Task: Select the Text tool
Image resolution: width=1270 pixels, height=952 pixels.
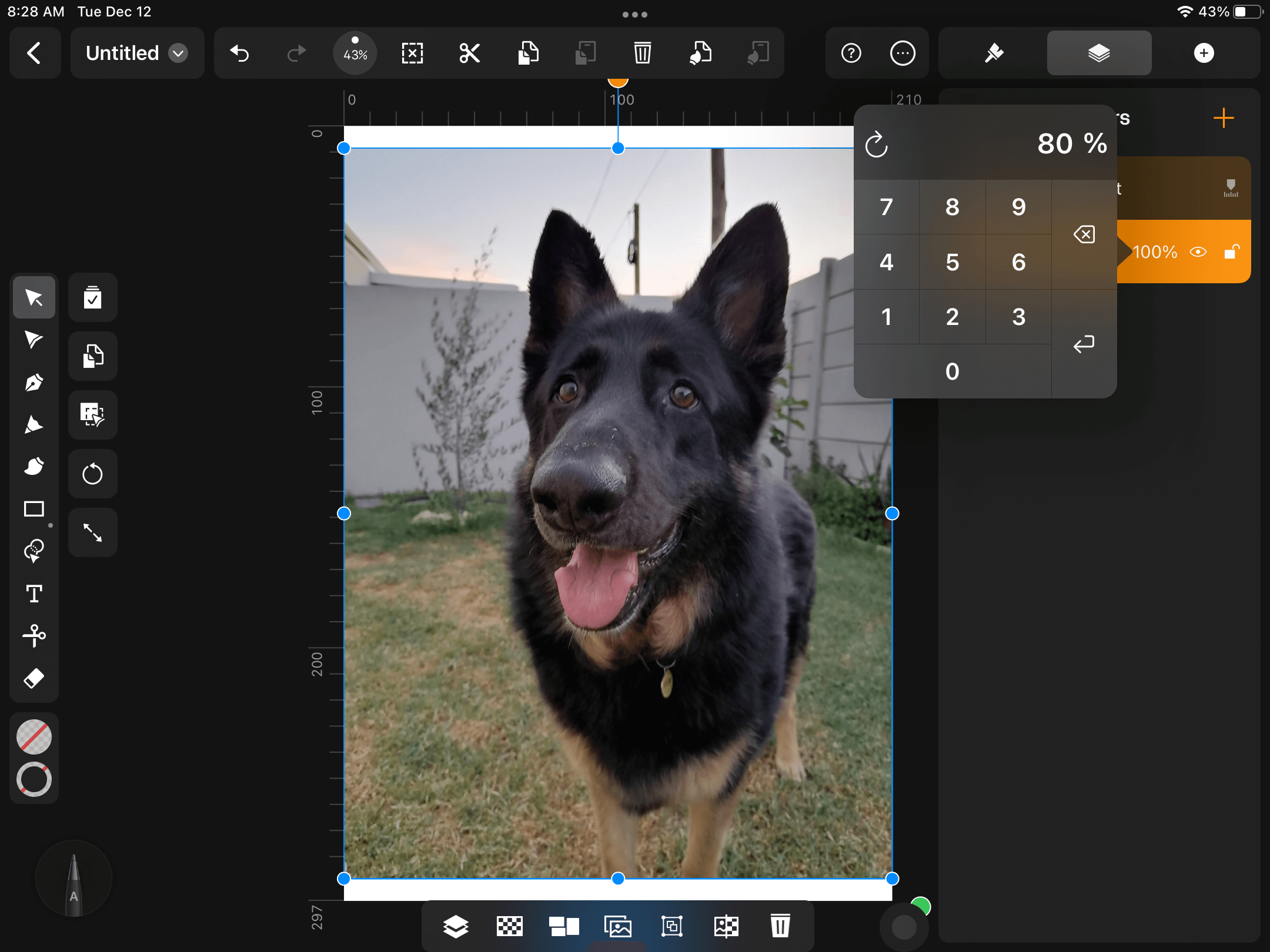Action: pyautogui.click(x=34, y=594)
